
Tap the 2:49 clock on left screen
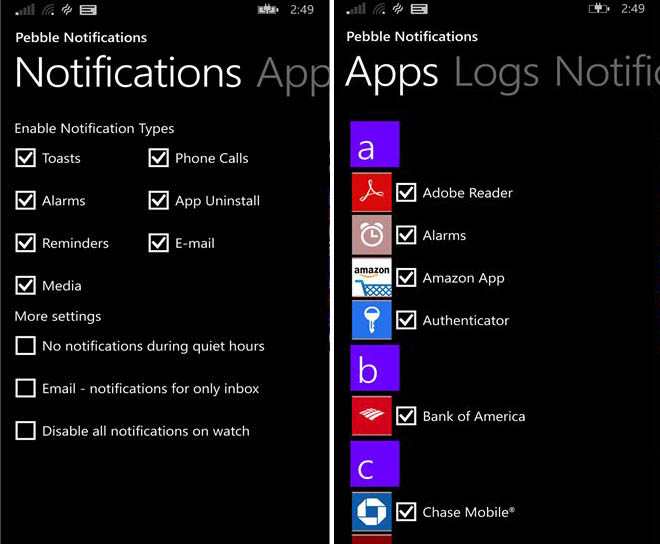(302, 10)
